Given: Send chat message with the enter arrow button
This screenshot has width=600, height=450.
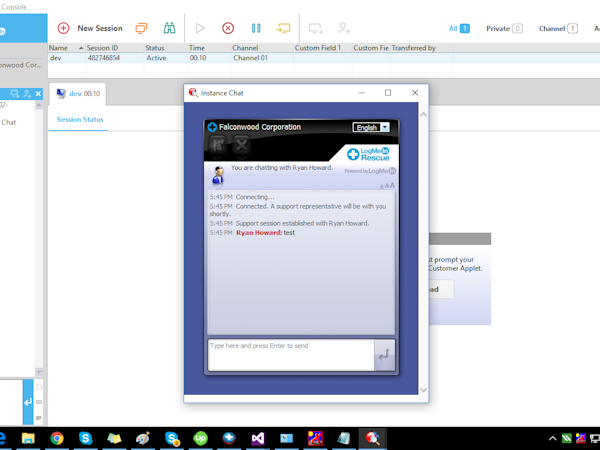Looking at the screenshot, I should pos(384,355).
